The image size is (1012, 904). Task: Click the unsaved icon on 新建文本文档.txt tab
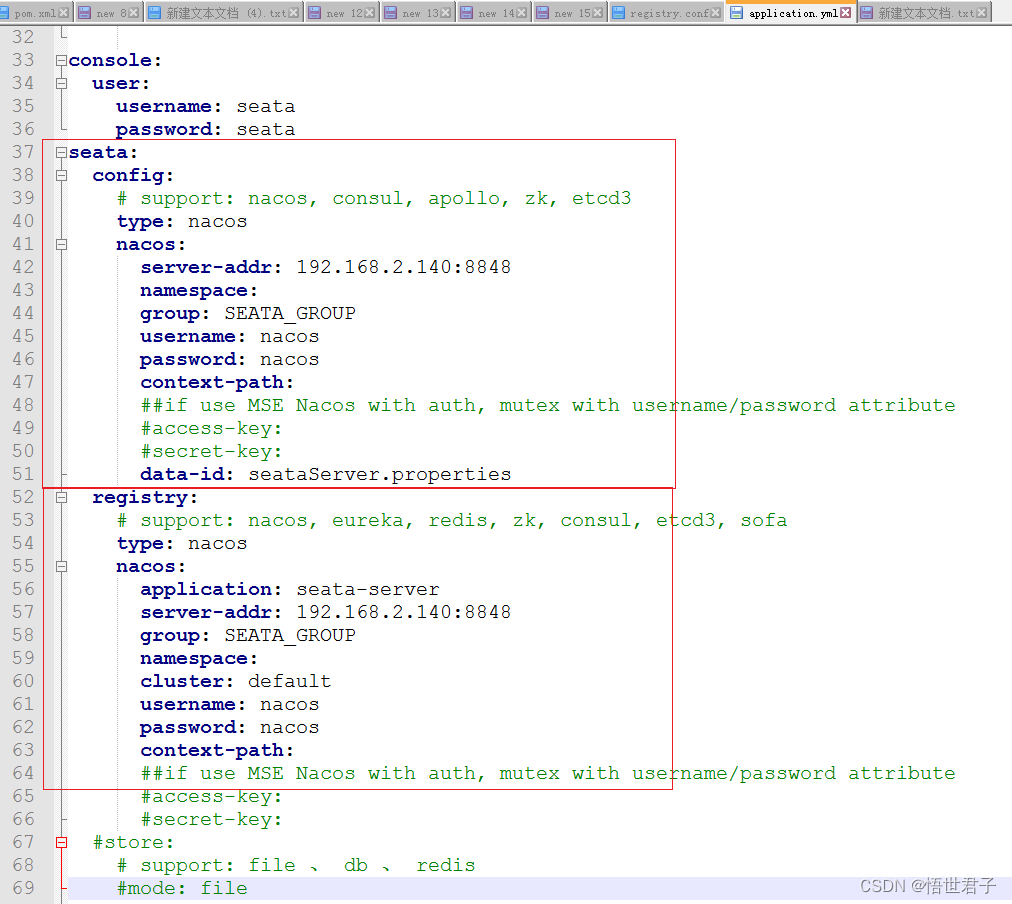[x=867, y=13]
